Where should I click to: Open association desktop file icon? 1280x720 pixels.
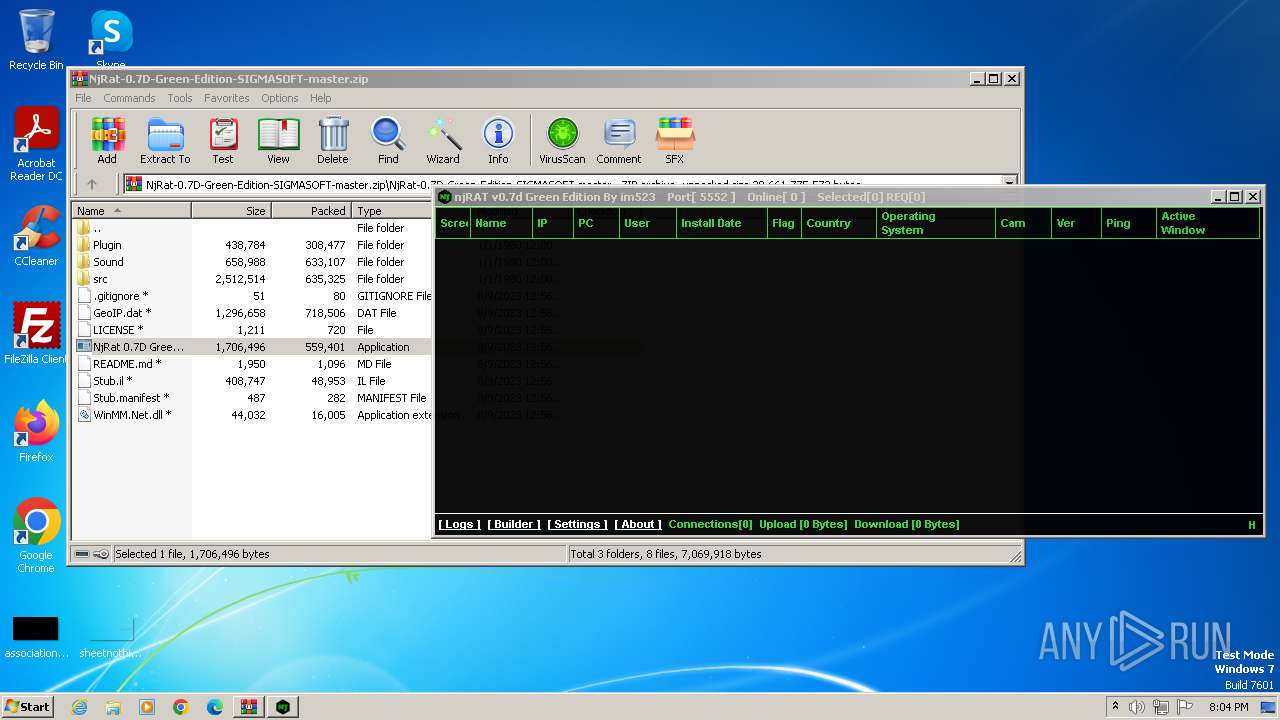tap(36, 638)
